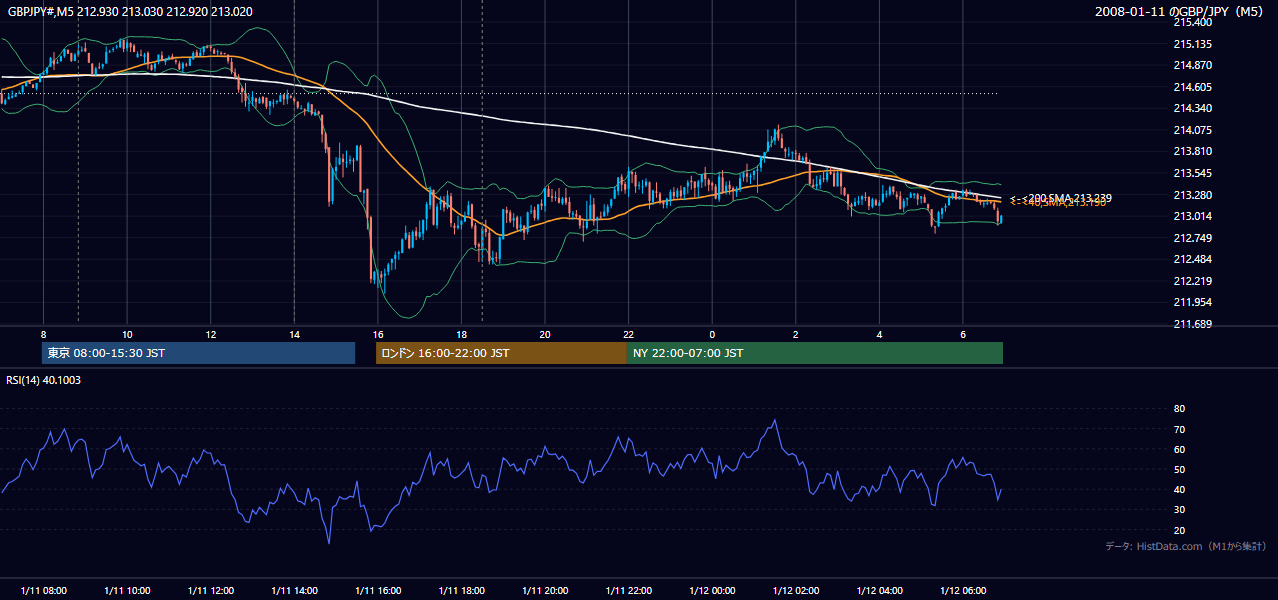The width and height of the screenshot is (1278, 600).
Task: Click price axis value 215.135
Action: 1193,44
